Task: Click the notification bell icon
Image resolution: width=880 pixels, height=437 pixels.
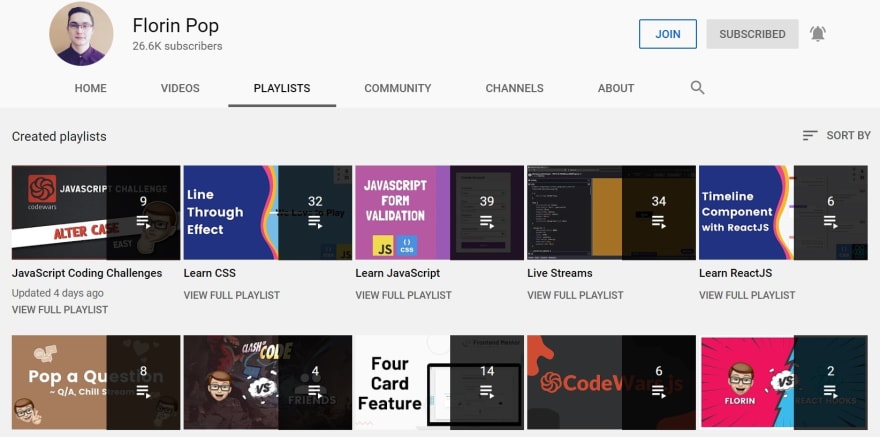Action: 818,34
